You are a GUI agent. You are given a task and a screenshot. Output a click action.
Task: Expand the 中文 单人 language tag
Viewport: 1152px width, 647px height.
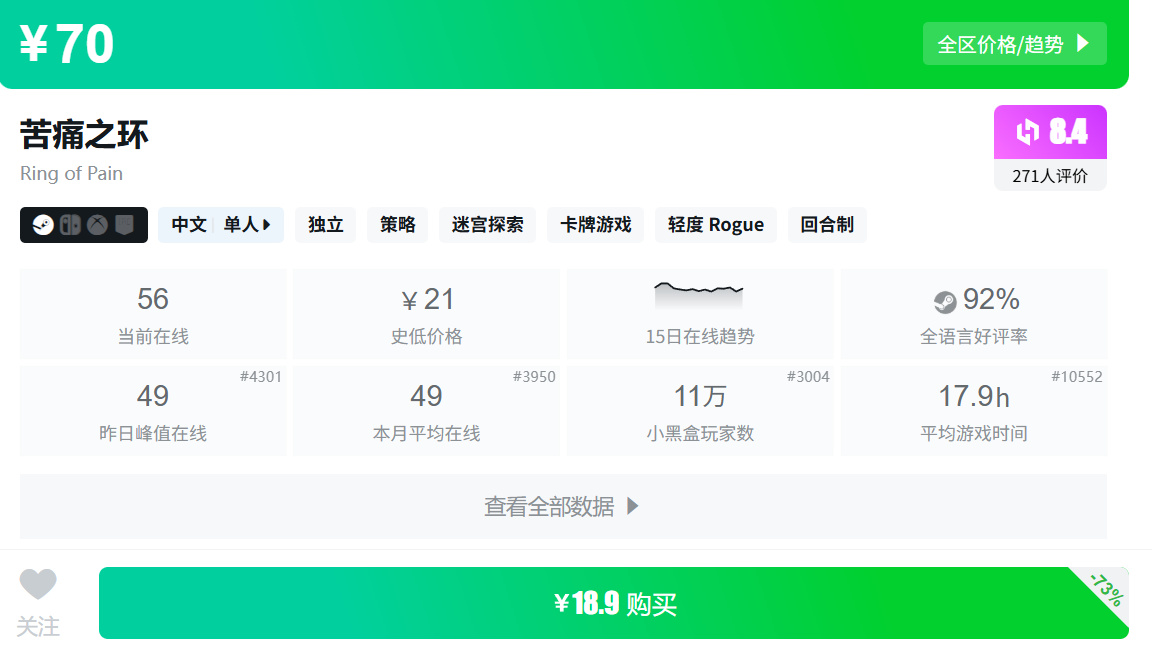tap(220, 225)
